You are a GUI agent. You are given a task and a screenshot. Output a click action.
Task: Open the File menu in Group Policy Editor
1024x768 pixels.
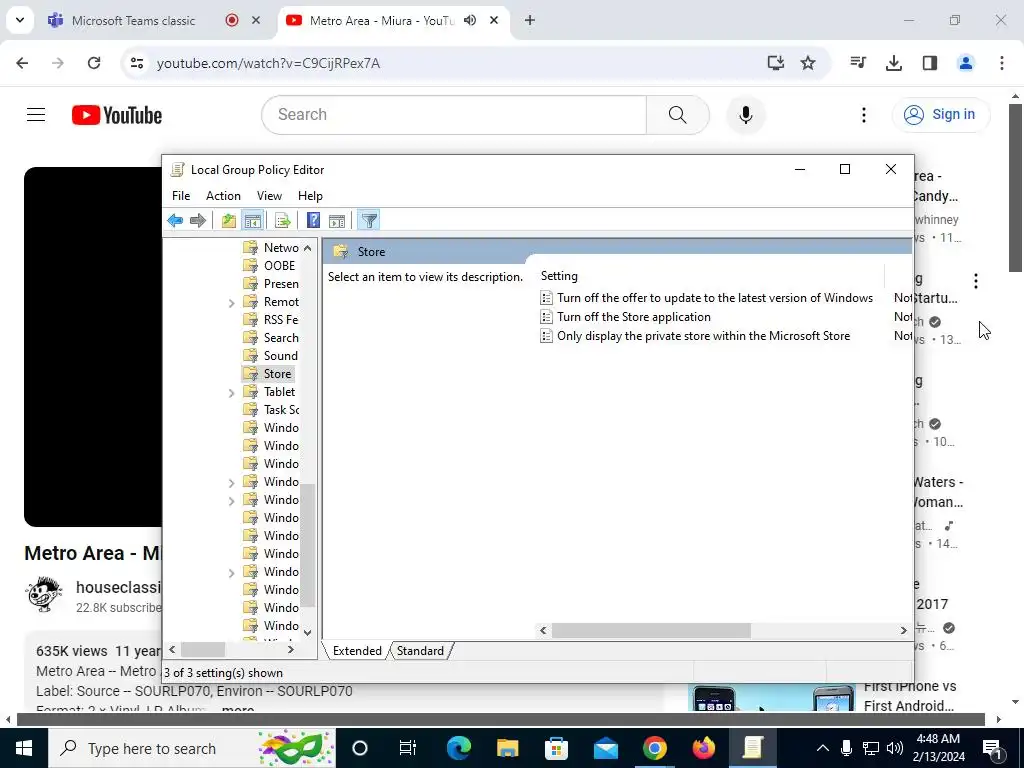pos(181,196)
